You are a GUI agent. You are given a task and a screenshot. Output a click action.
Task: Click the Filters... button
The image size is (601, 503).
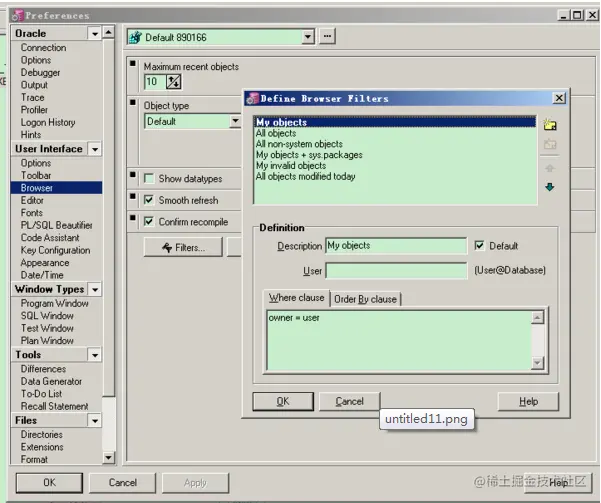[183, 247]
